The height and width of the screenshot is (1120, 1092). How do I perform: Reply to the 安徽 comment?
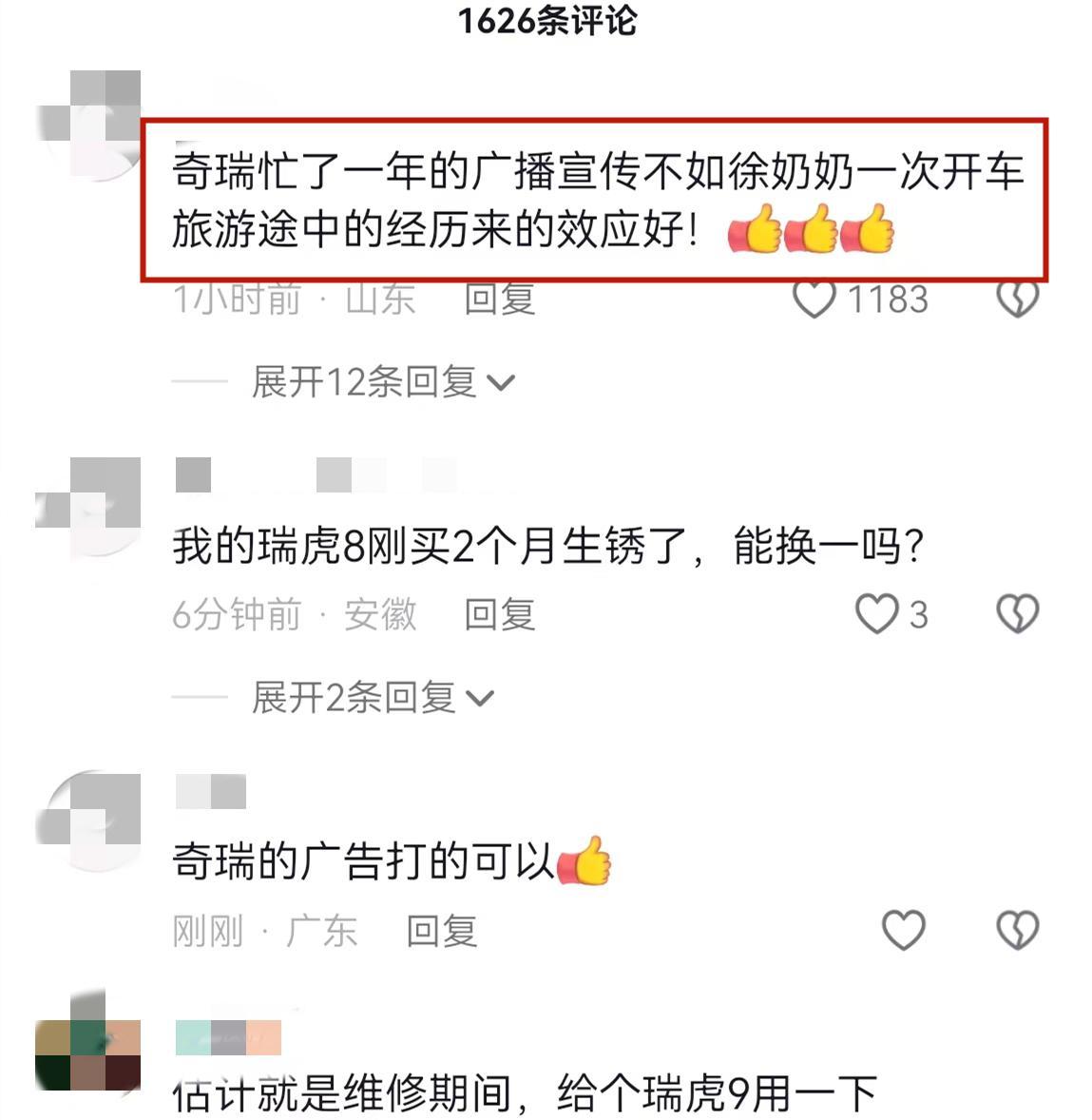(499, 614)
